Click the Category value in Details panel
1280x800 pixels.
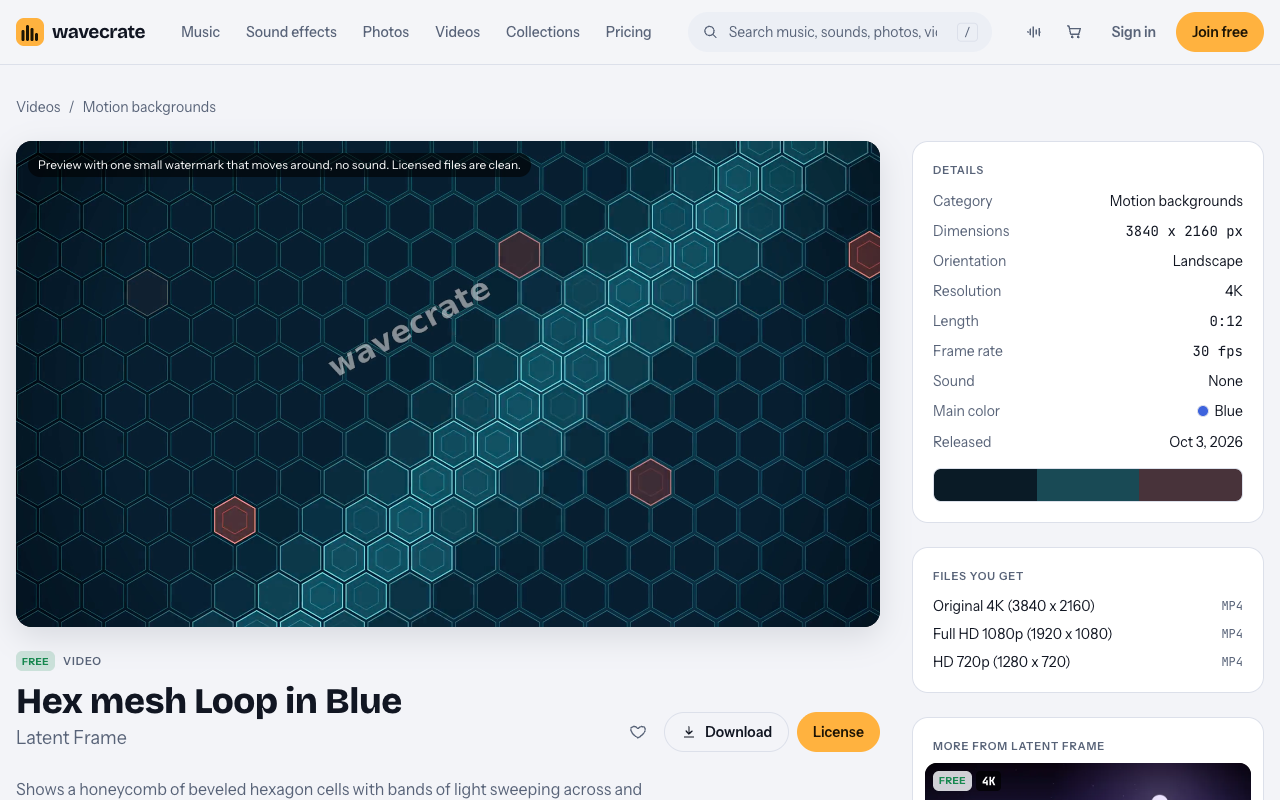(x=1176, y=201)
